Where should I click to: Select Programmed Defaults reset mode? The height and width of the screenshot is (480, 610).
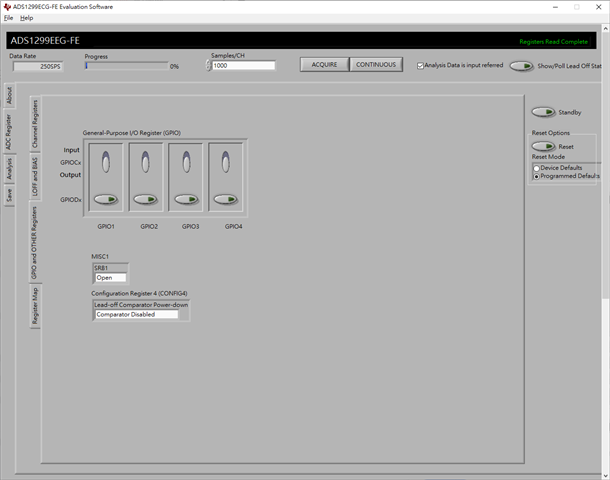[536, 177]
